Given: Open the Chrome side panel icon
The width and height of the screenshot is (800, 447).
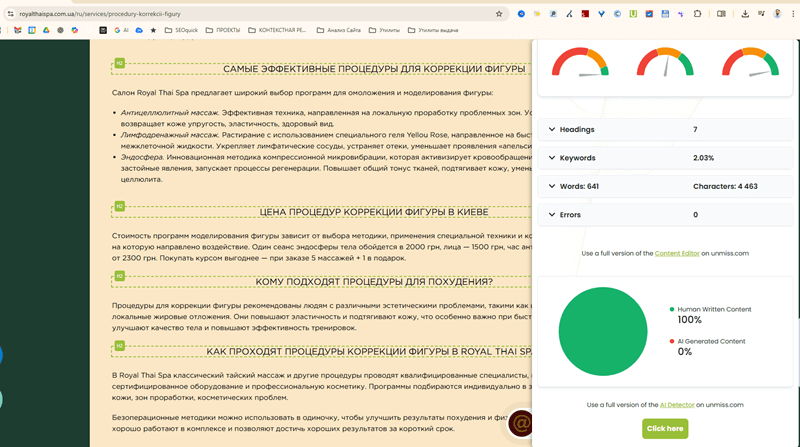Looking at the screenshot, I should click(x=721, y=14).
